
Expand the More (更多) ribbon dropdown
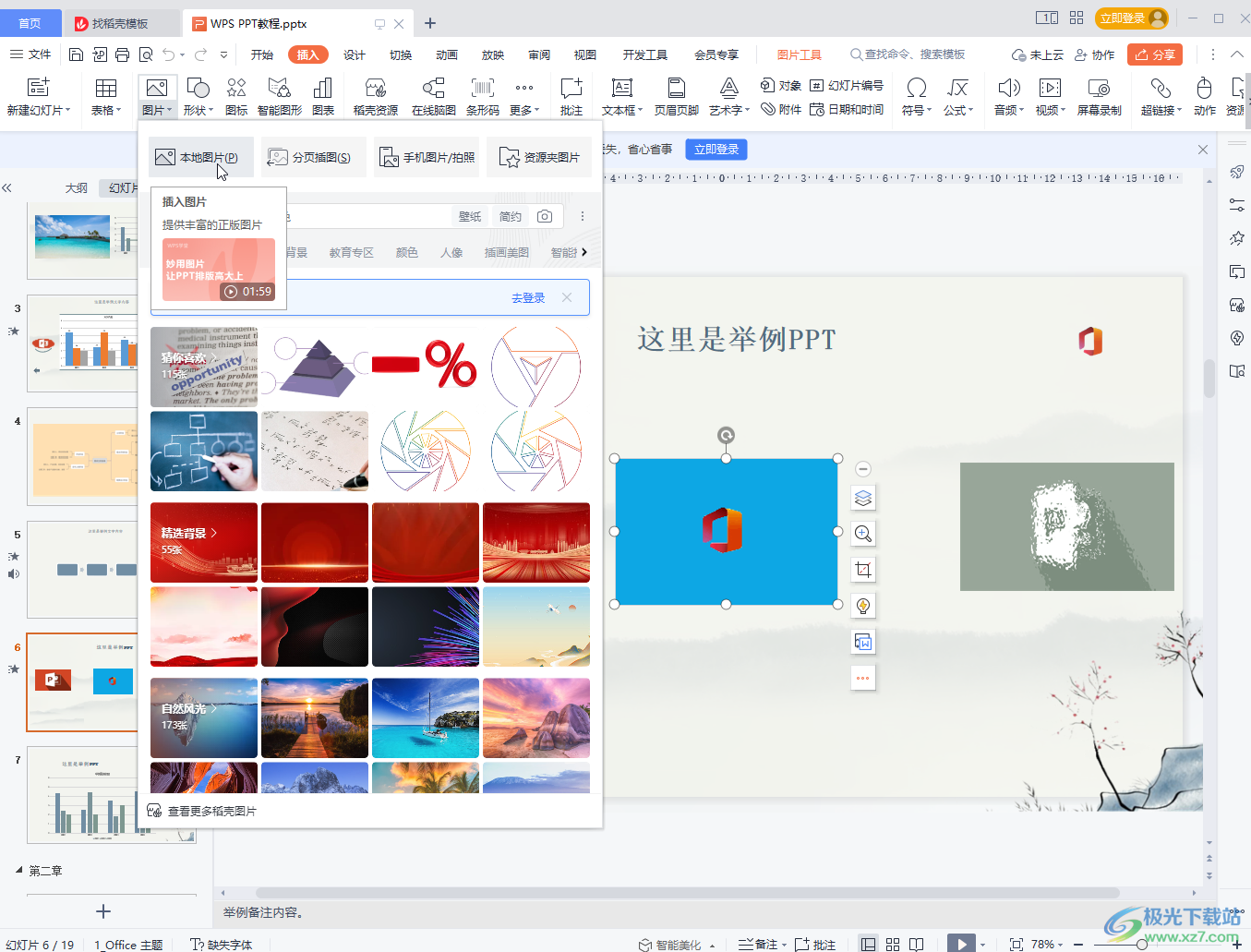coord(524,97)
